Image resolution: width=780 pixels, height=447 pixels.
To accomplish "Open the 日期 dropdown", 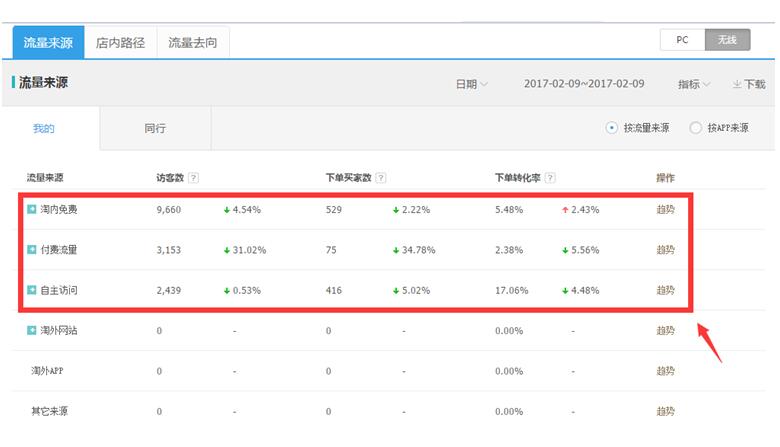I will click(x=472, y=84).
